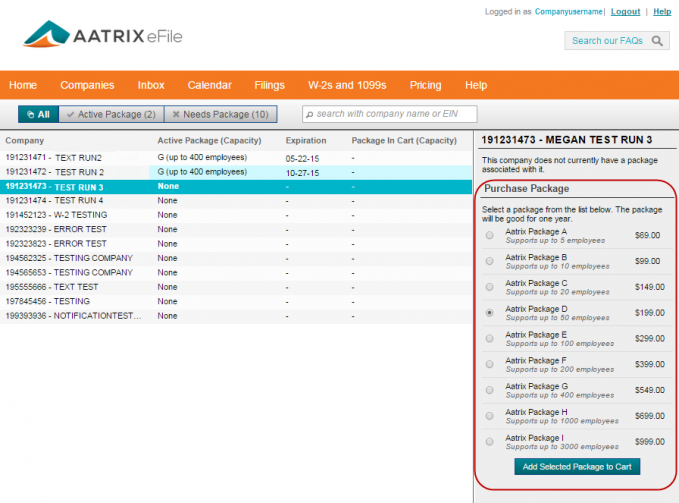Sort by Package In Cart (Capacity) header
Screen dimensions: 679x503
[x=404, y=141]
